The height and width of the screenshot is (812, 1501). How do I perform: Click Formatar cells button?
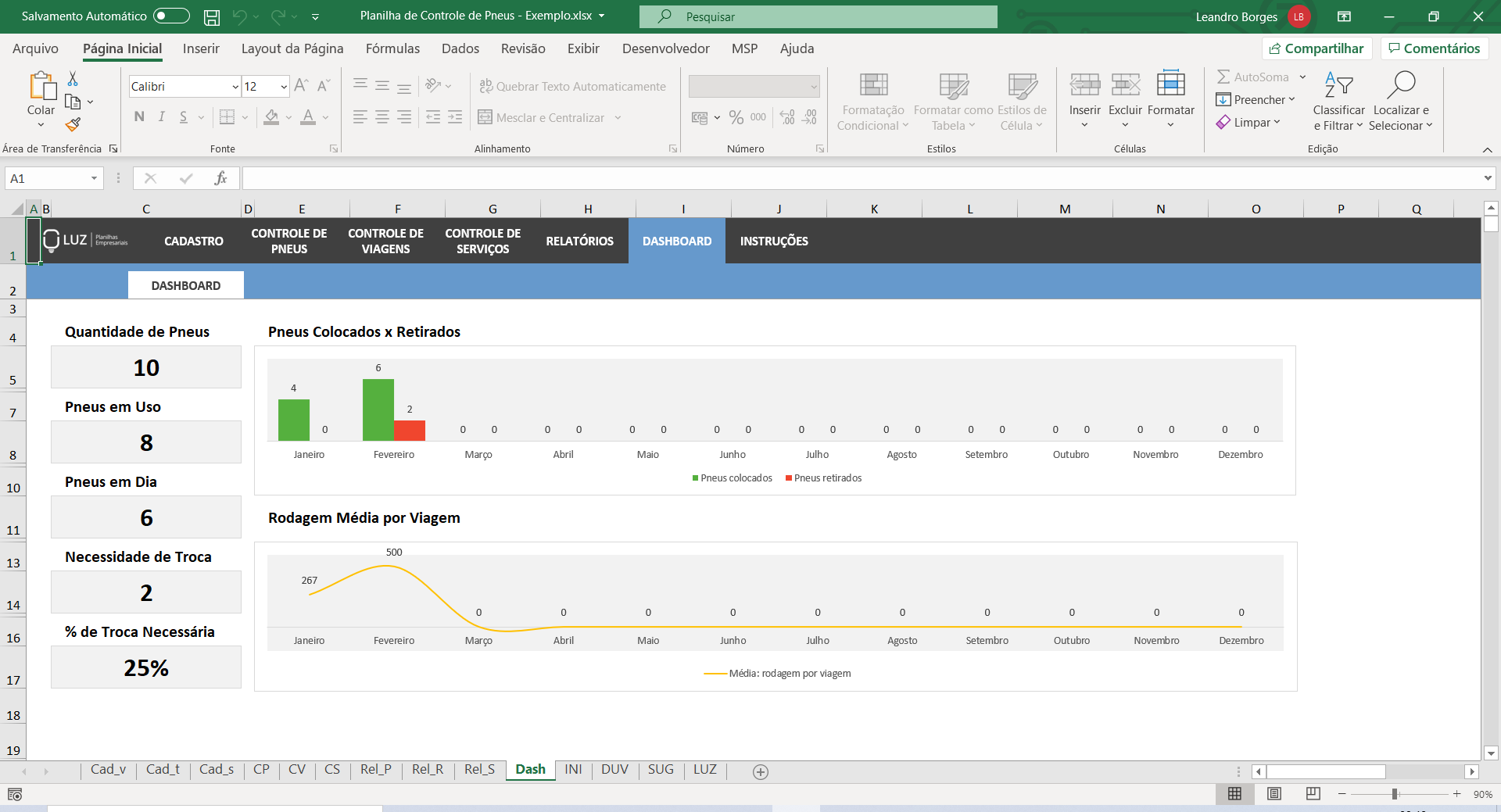tap(1171, 100)
